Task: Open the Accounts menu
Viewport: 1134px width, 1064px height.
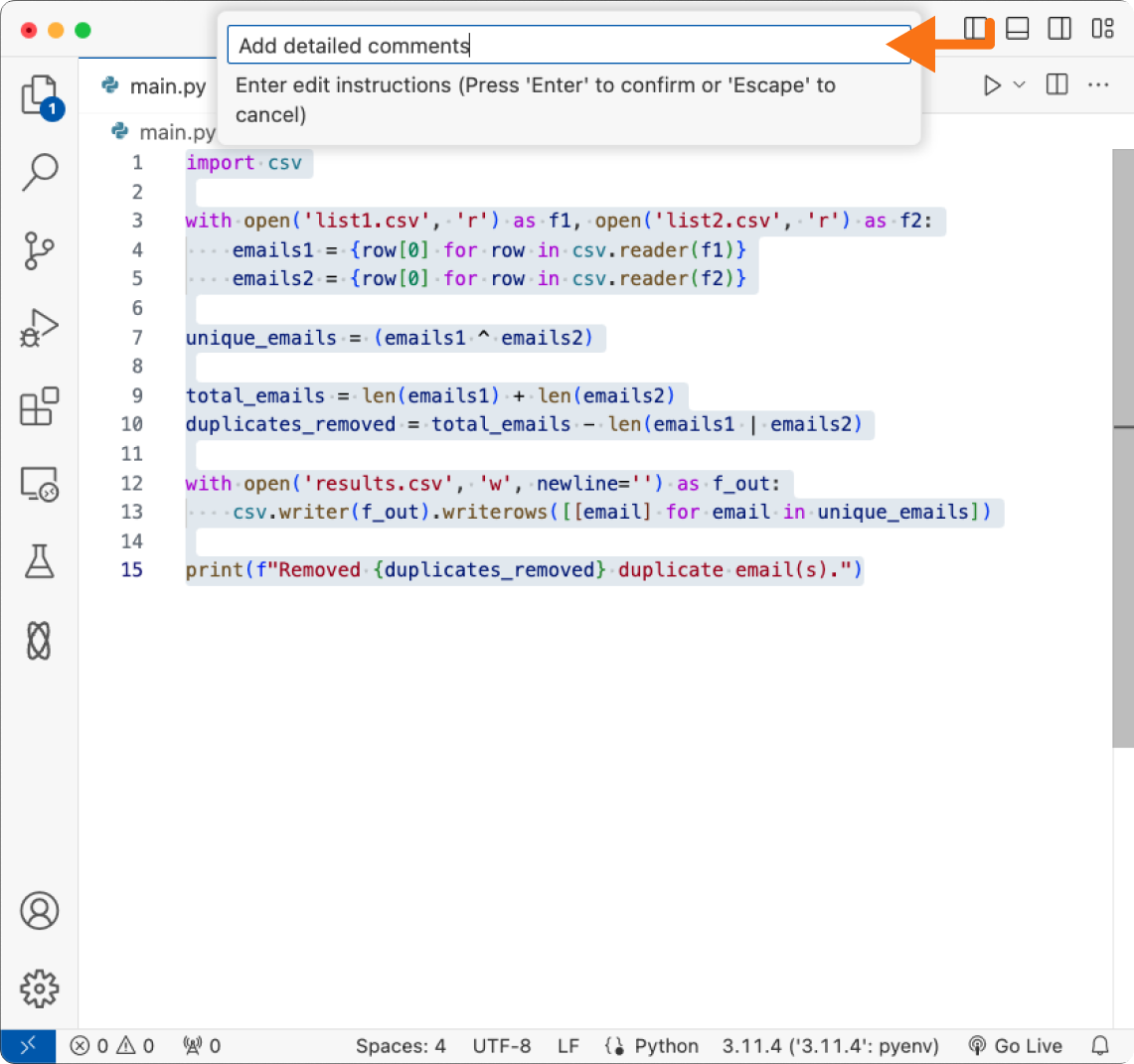Action: (39, 911)
